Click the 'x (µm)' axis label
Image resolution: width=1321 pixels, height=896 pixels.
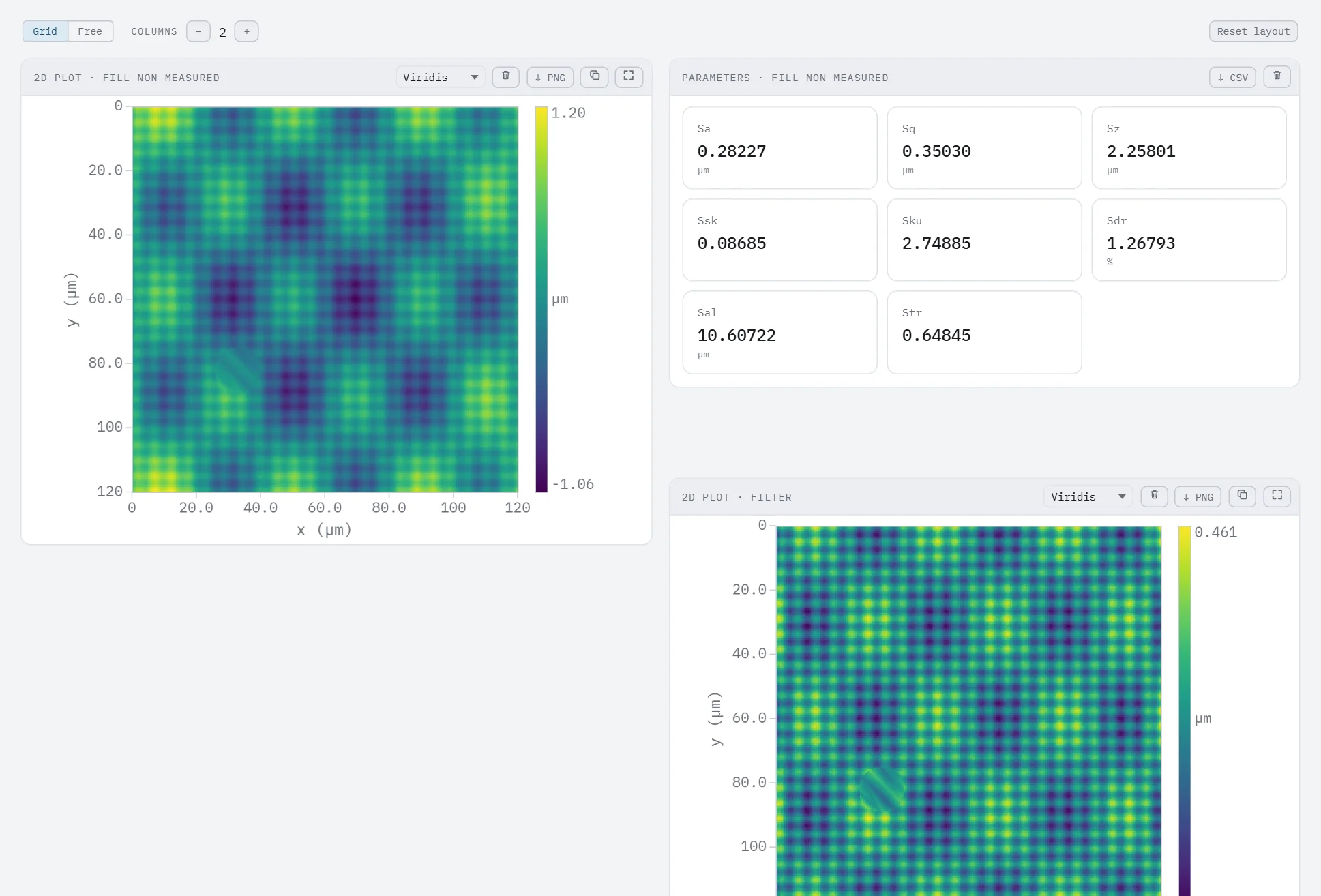[x=325, y=530]
